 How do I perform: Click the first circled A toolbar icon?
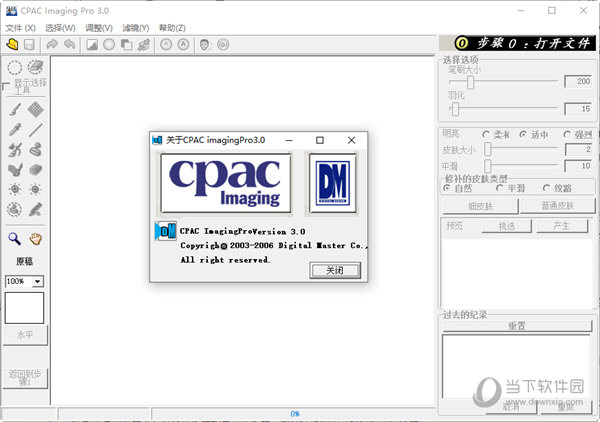(166, 45)
